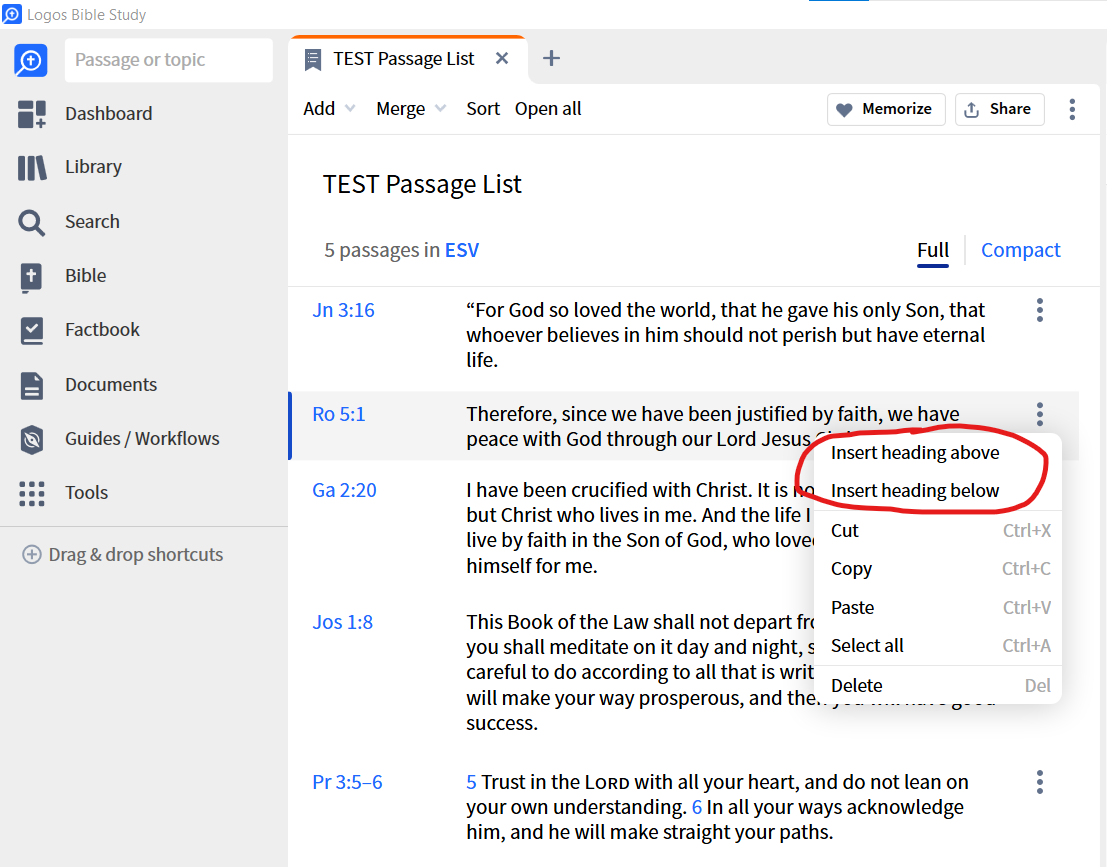Click the Share button
Screen dimensions: 1107x867
1000,109
